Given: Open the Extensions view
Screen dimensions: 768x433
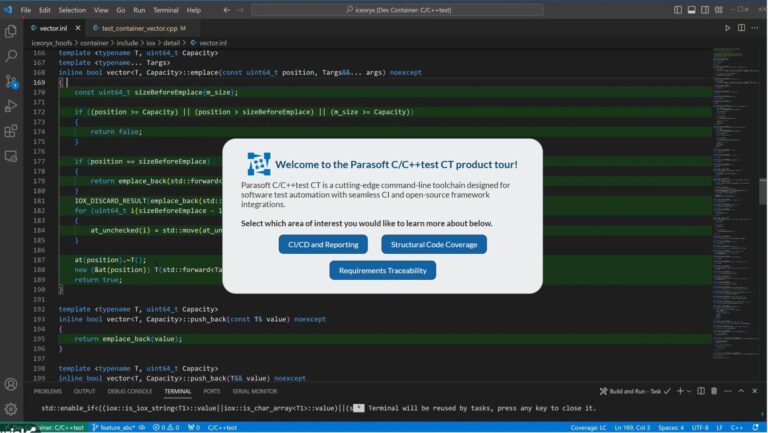Looking at the screenshot, I should [11, 131].
